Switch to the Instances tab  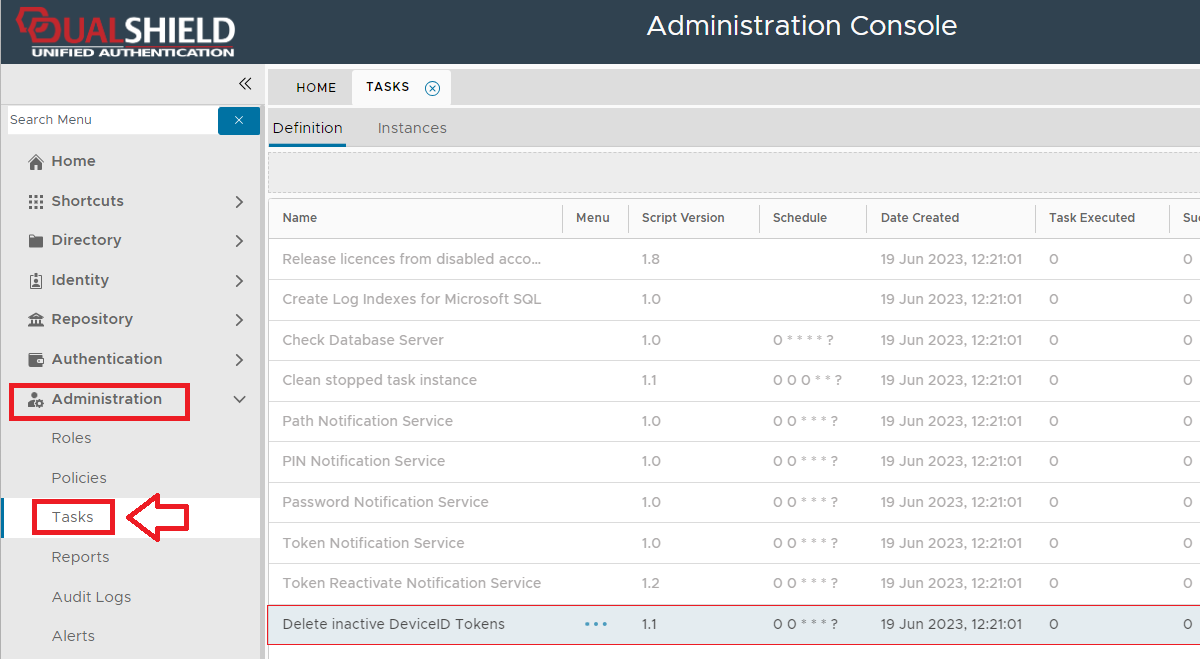point(412,128)
